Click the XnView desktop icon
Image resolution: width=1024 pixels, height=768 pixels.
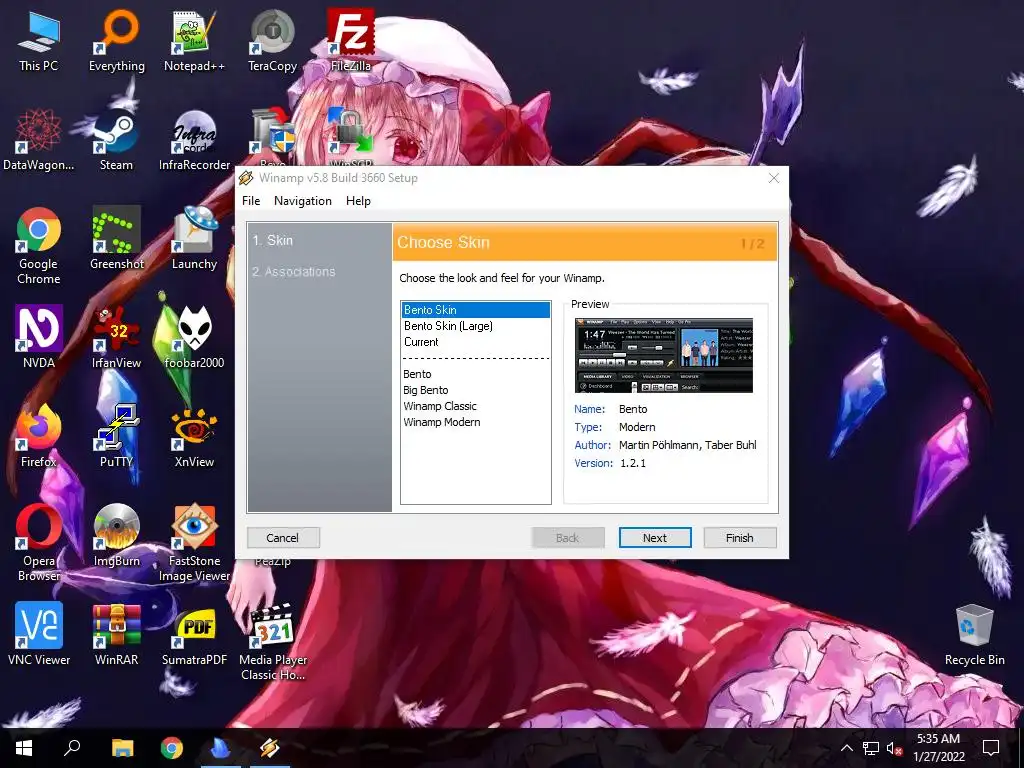(x=194, y=436)
